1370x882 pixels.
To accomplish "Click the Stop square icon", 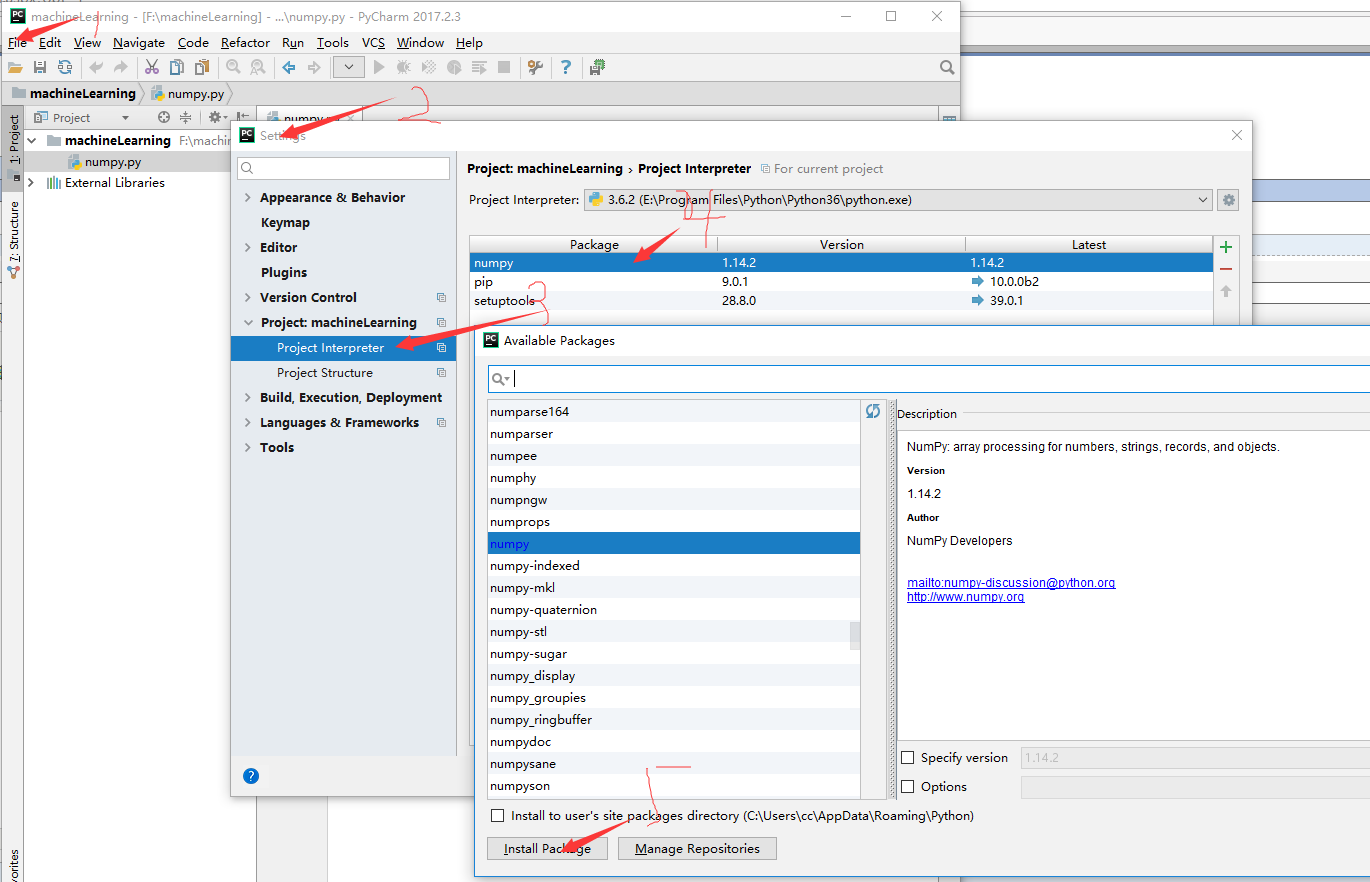I will click(504, 67).
